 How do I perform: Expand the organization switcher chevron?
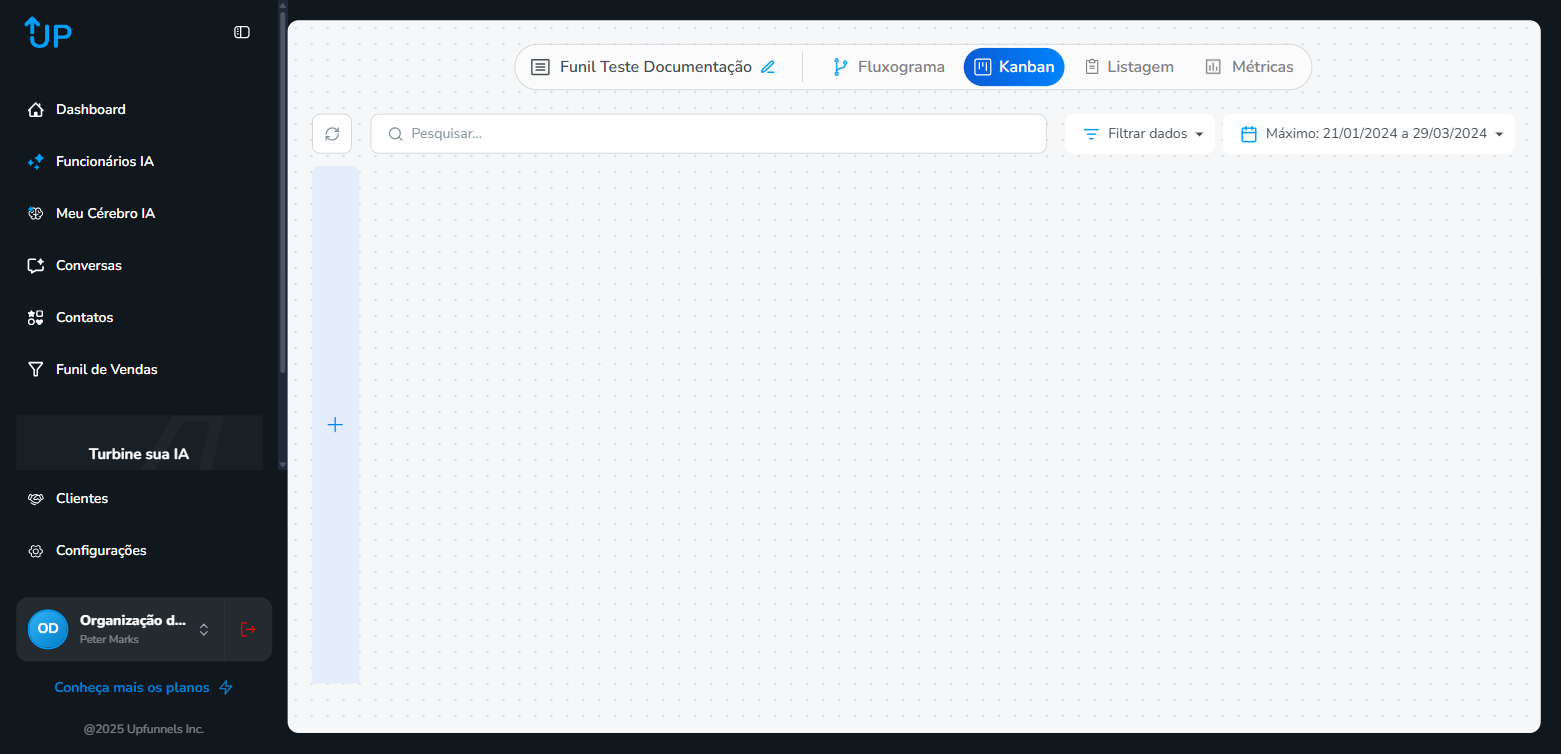point(204,629)
